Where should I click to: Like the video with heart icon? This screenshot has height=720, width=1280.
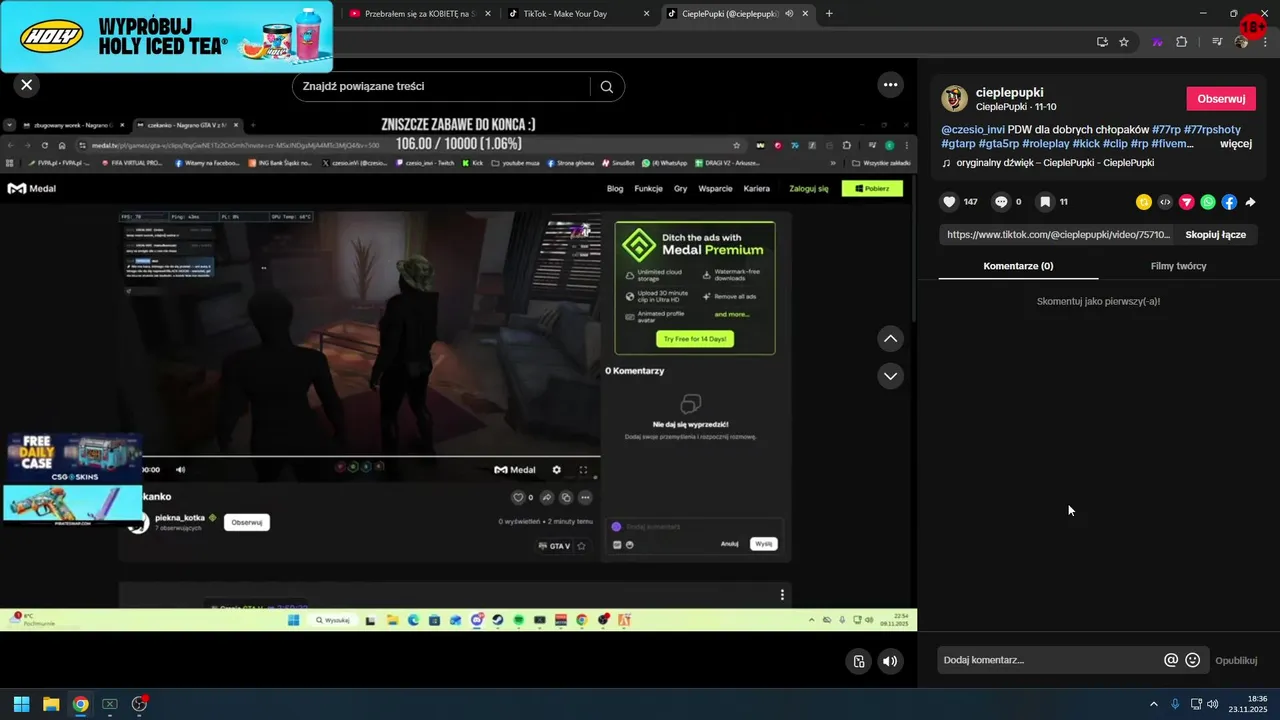[949, 202]
